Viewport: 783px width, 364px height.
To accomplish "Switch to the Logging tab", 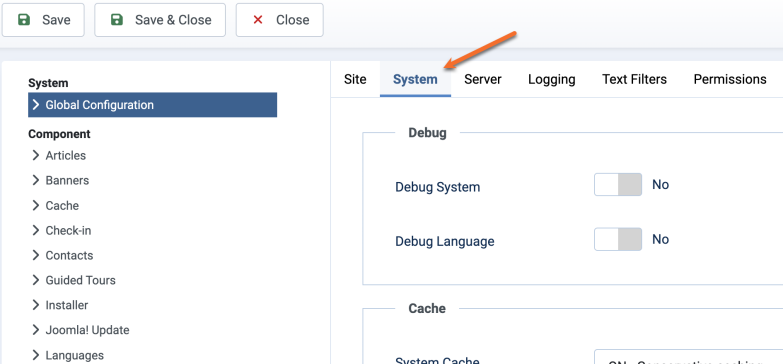I will [x=552, y=79].
